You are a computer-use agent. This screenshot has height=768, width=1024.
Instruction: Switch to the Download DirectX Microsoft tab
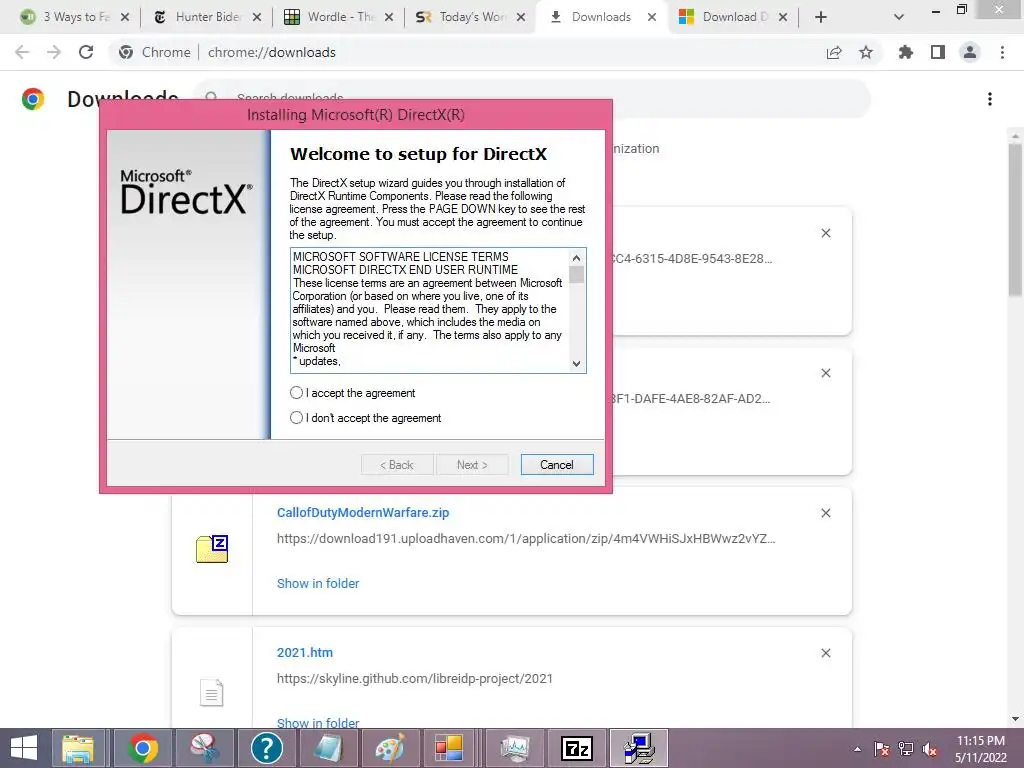pos(733,17)
